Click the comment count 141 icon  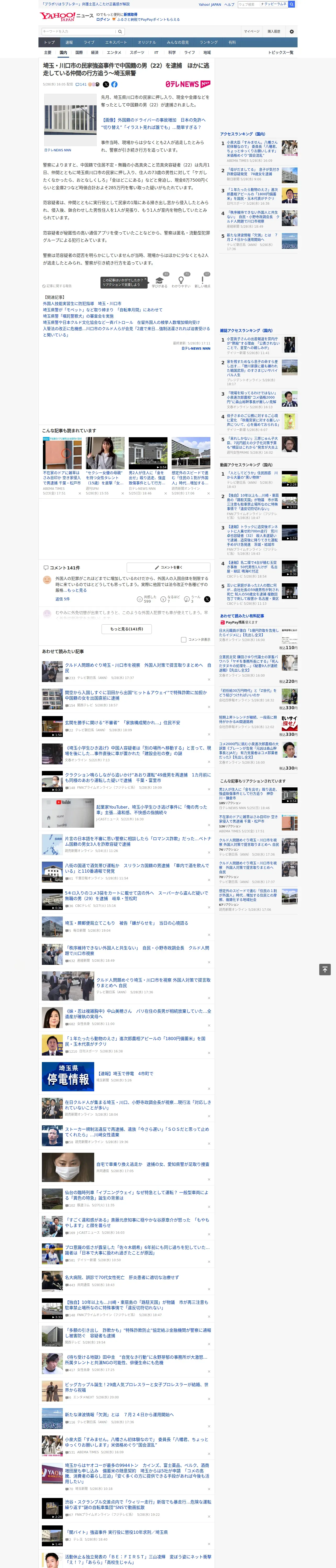coord(81,85)
